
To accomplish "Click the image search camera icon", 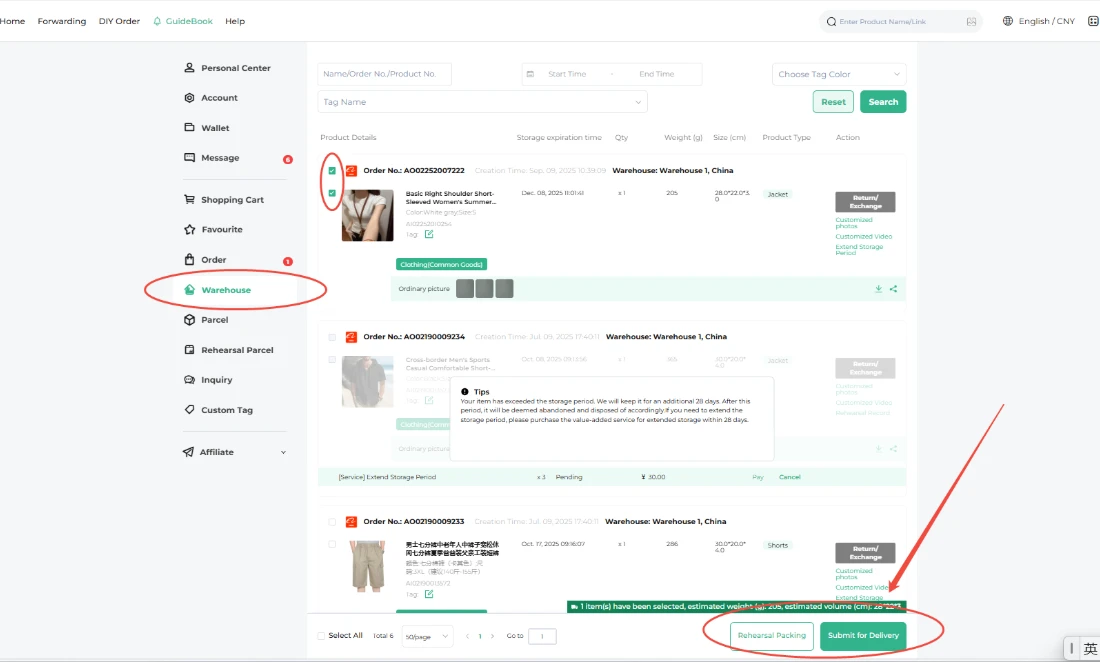I will (x=971, y=21).
